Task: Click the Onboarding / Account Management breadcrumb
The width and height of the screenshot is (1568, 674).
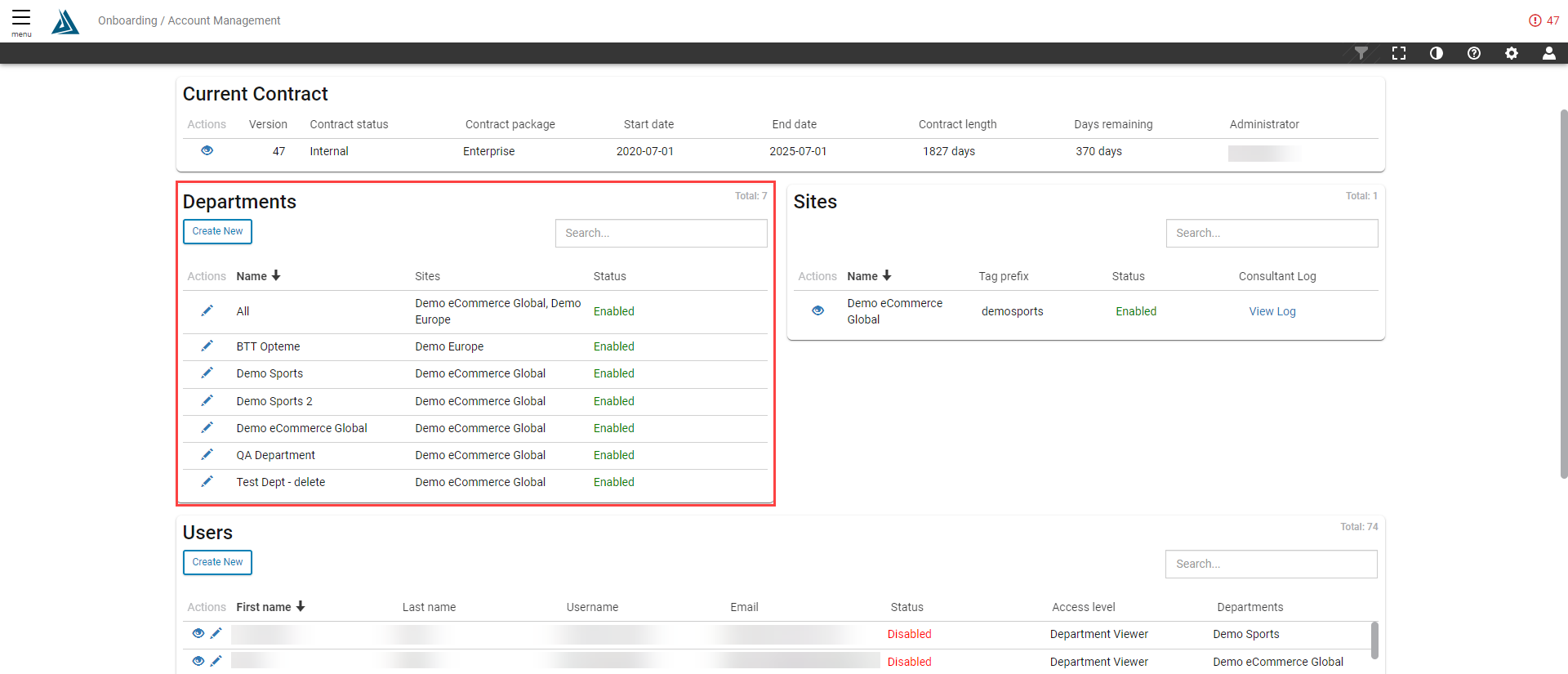Action: (x=189, y=20)
